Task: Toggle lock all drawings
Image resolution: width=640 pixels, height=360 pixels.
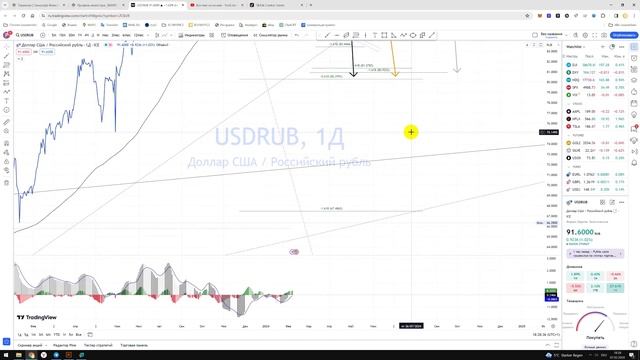Action: (6, 161)
